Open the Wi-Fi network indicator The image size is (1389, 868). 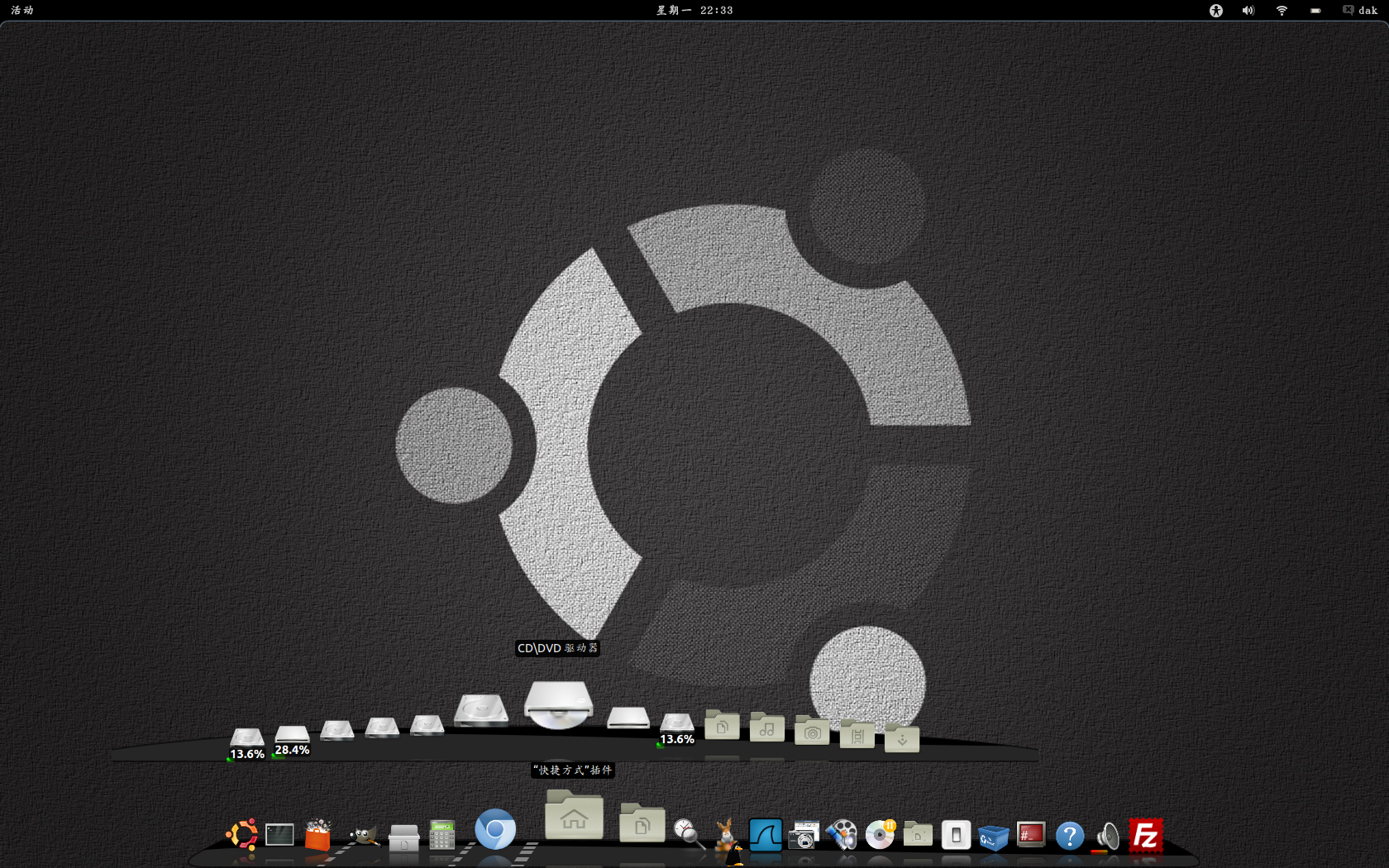tap(1282, 10)
